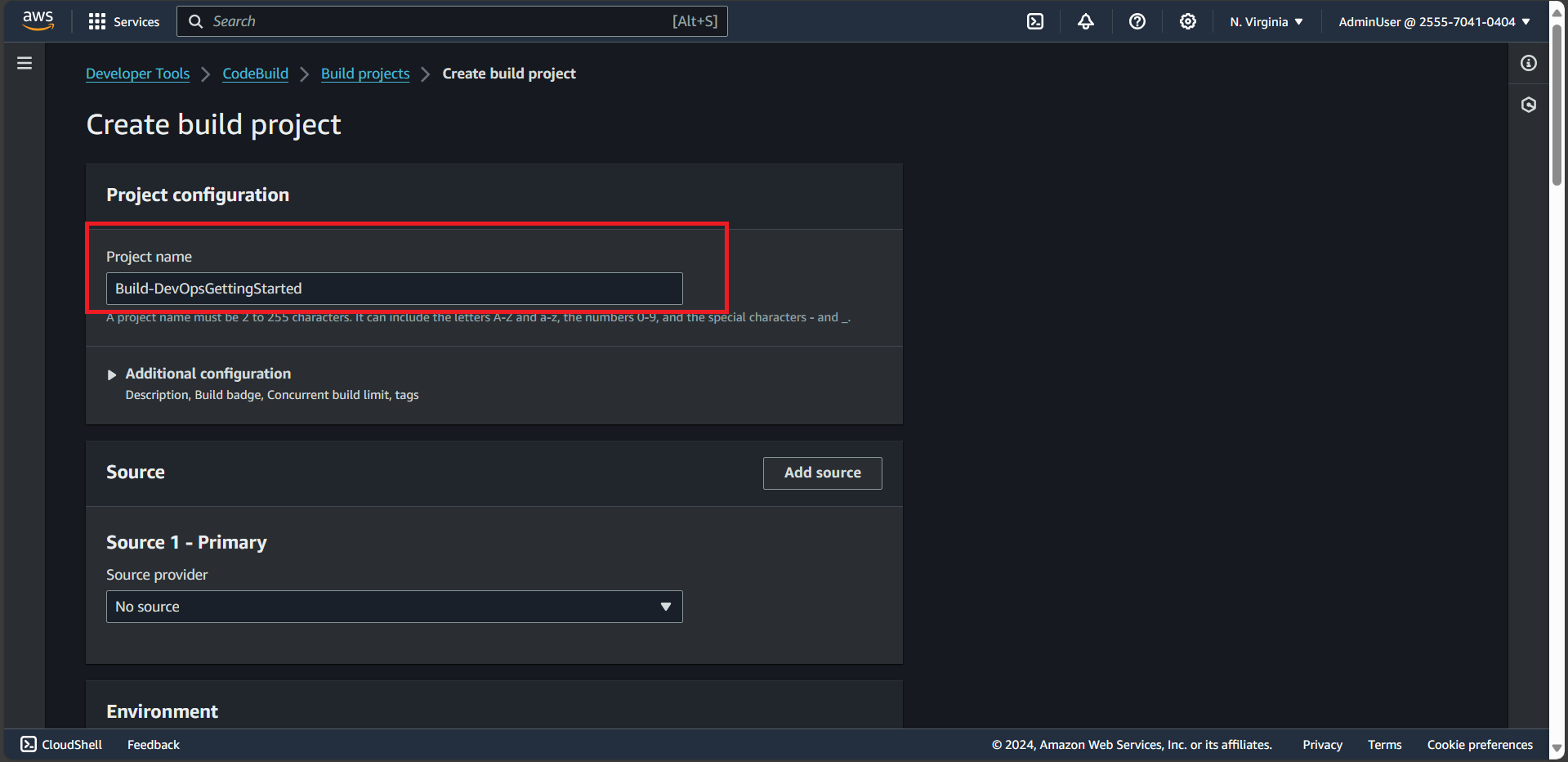Click the Add source button
The height and width of the screenshot is (762, 1568).
[823, 473]
